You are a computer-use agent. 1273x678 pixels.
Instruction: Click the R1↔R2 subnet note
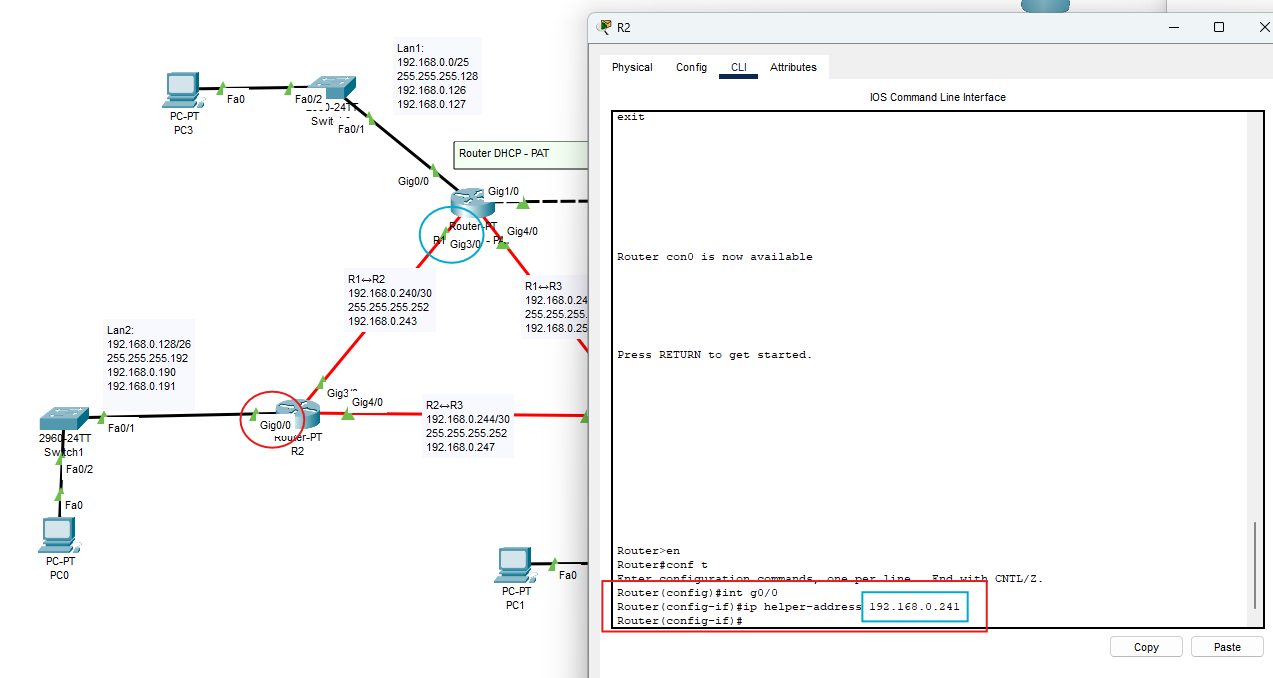point(388,301)
